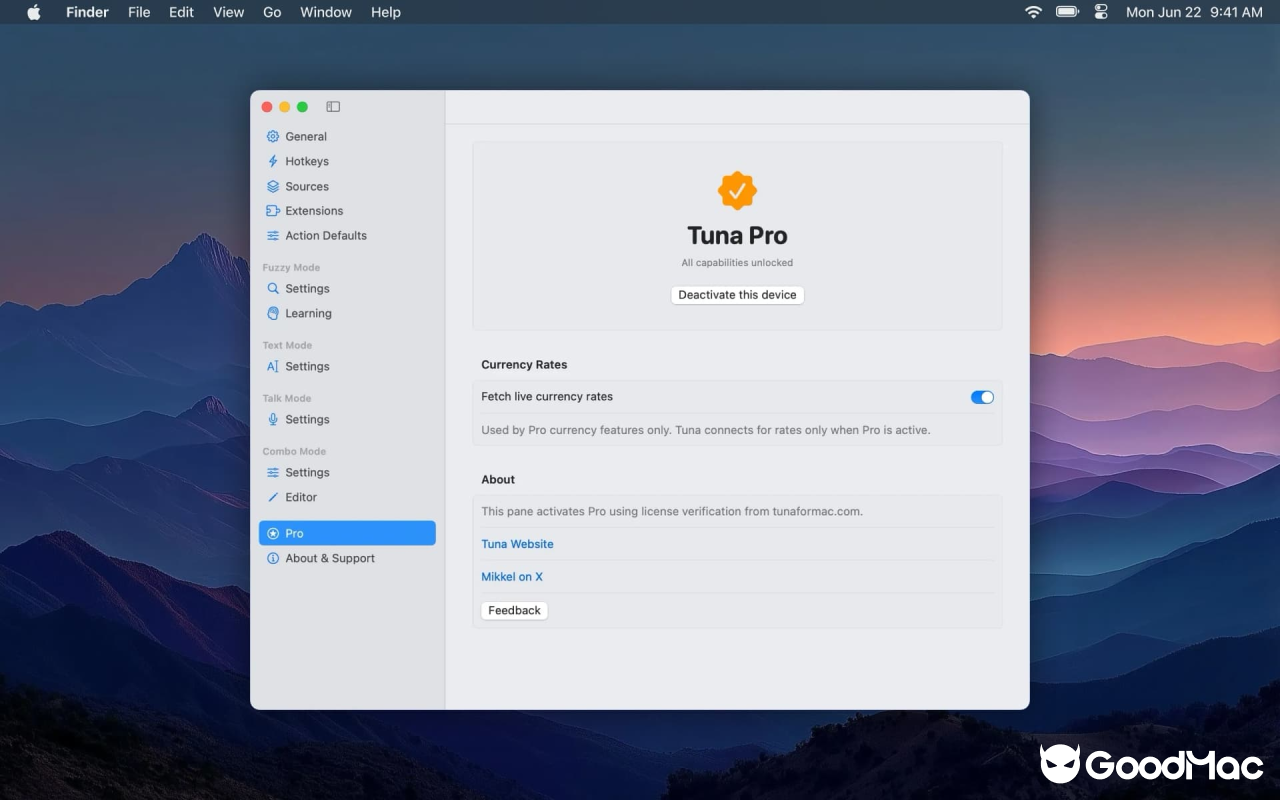Select Learning under Fuzzy Mode
The height and width of the screenshot is (800, 1280).
click(x=347, y=313)
